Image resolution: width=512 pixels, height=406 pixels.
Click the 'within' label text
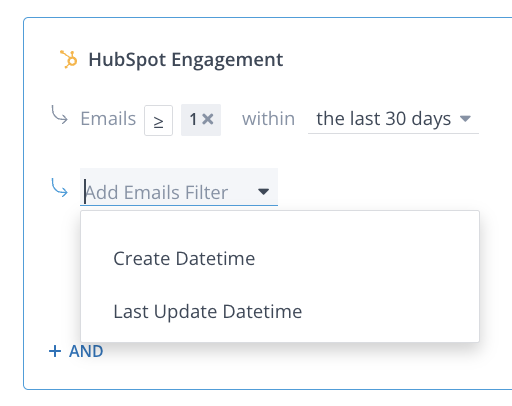(x=268, y=119)
